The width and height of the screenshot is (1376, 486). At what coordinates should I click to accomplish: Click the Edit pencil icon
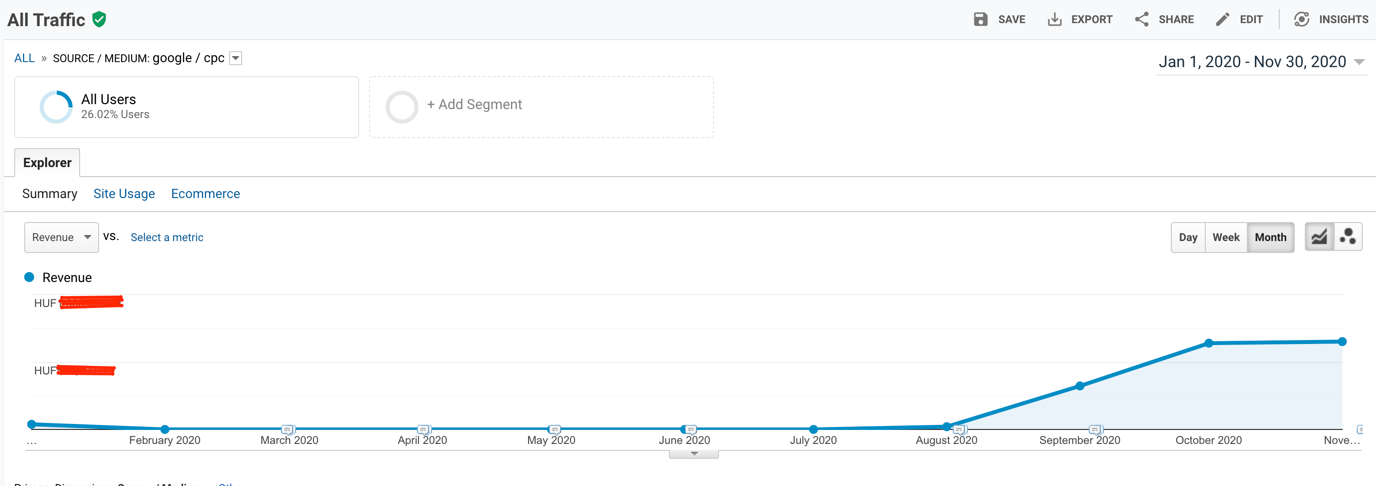point(1222,19)
